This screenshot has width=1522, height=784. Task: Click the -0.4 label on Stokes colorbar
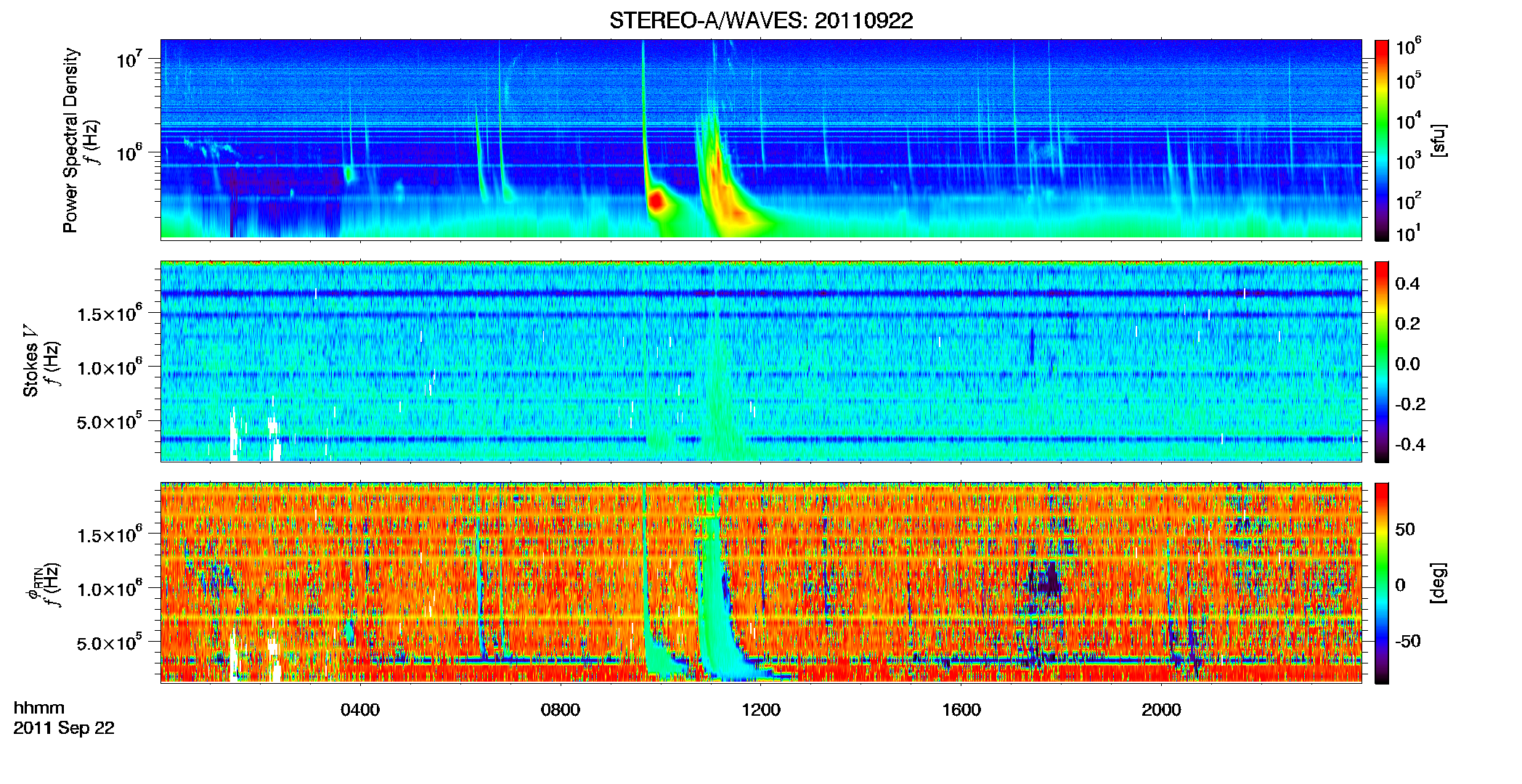click(1410, 444)
